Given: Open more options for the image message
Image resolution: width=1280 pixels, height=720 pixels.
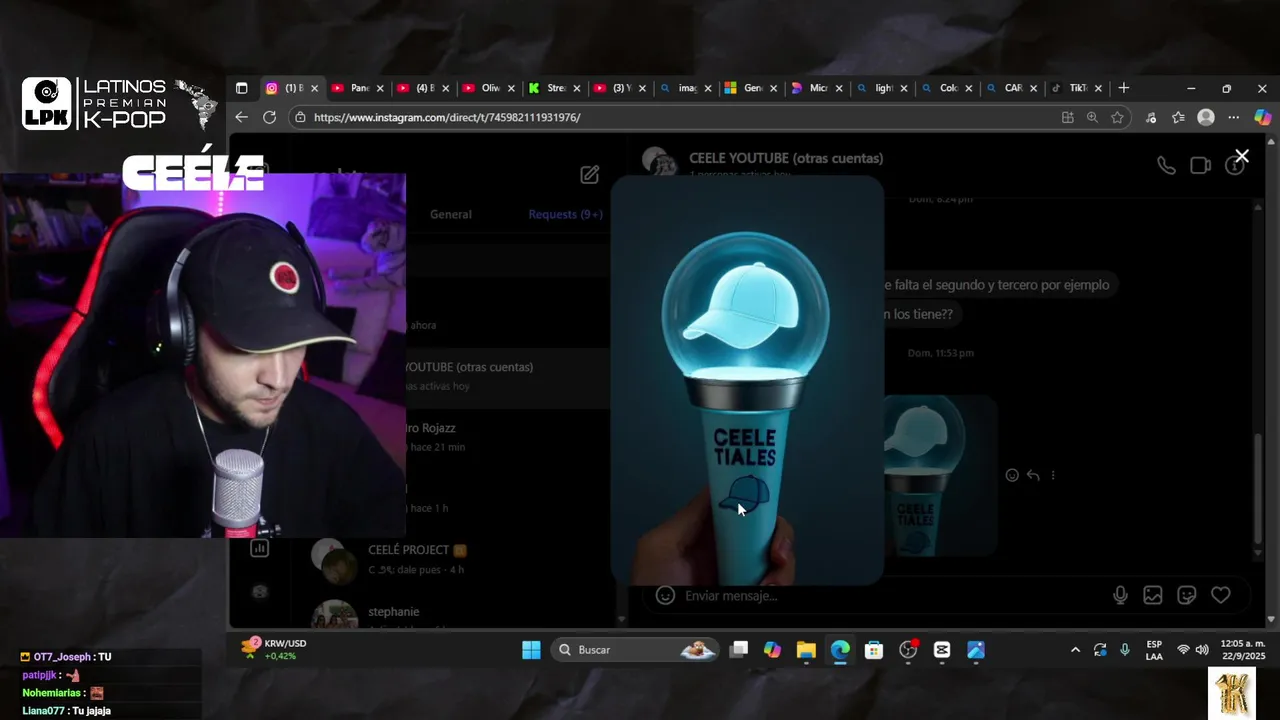Looking at the screenshot, I should click(1053, 475).
